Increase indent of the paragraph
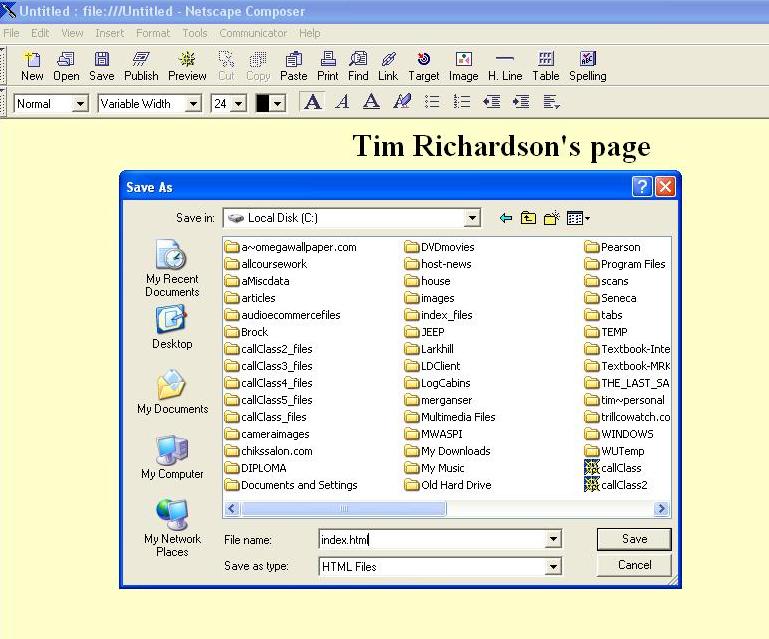Viewport: 769px width, 639px height. coord(521,102)
